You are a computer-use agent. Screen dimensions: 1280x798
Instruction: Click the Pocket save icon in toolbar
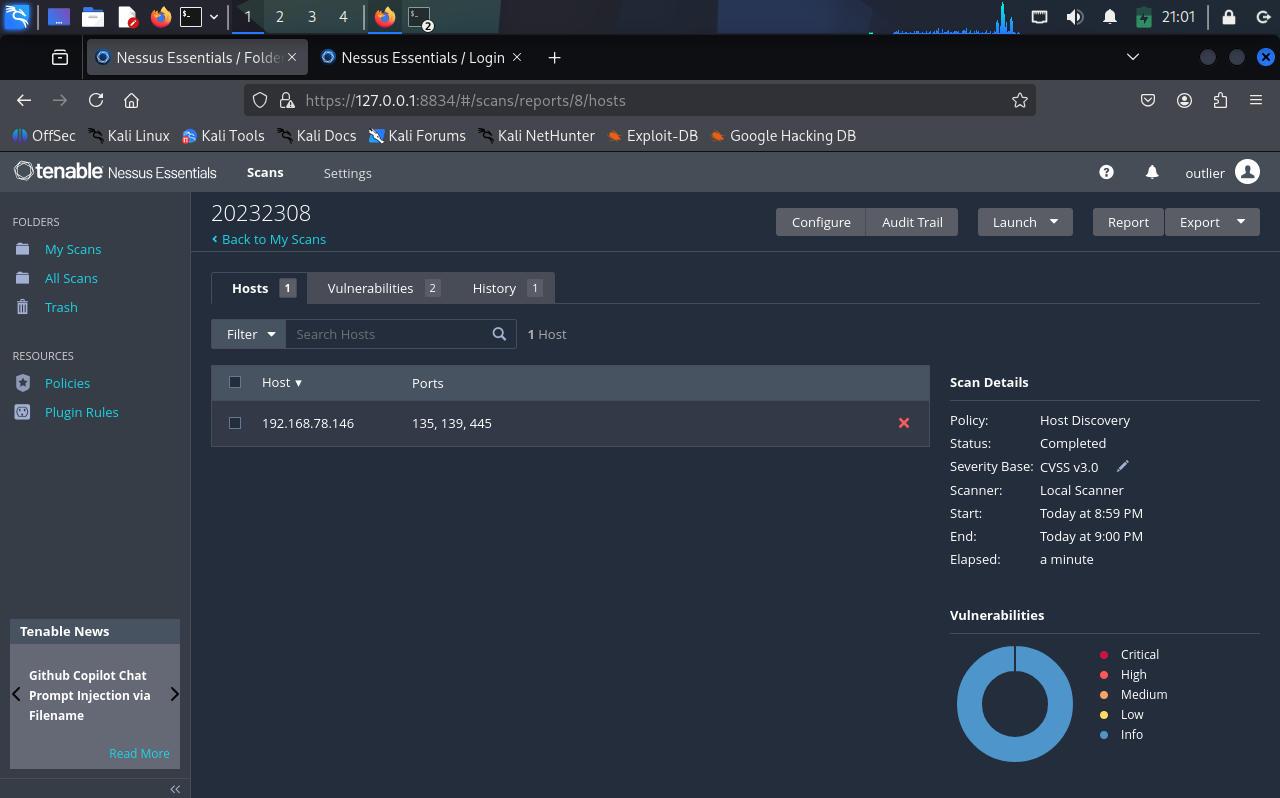[x=1149, y=100]
